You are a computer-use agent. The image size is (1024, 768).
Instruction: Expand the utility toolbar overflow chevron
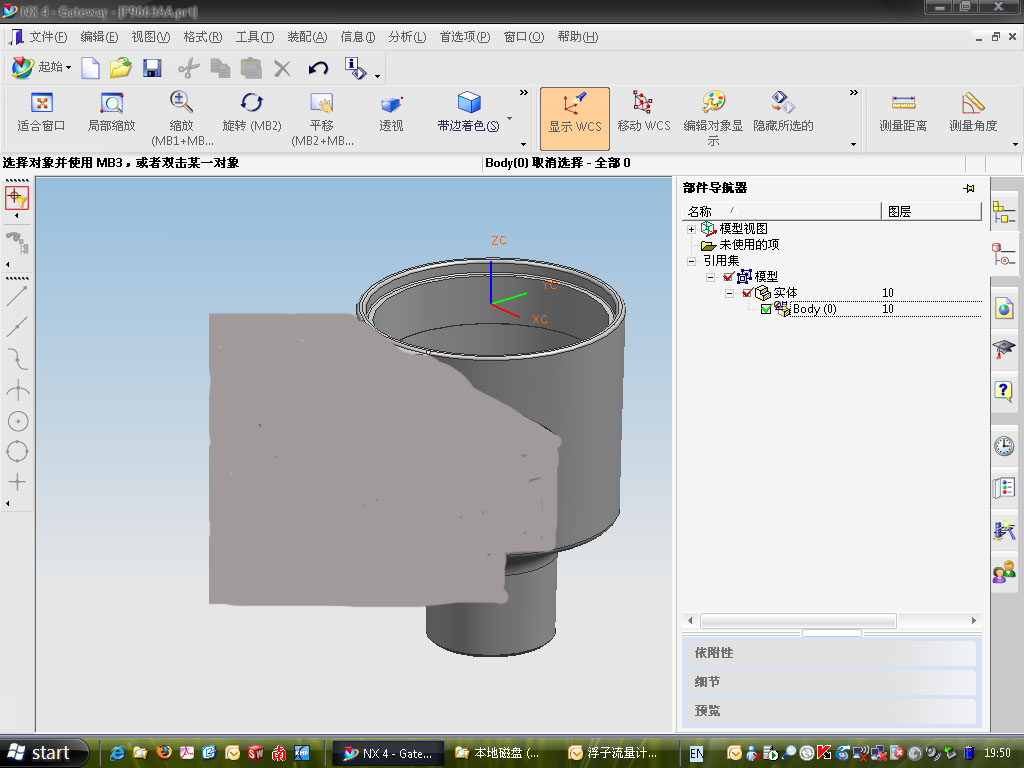point(854,93)
